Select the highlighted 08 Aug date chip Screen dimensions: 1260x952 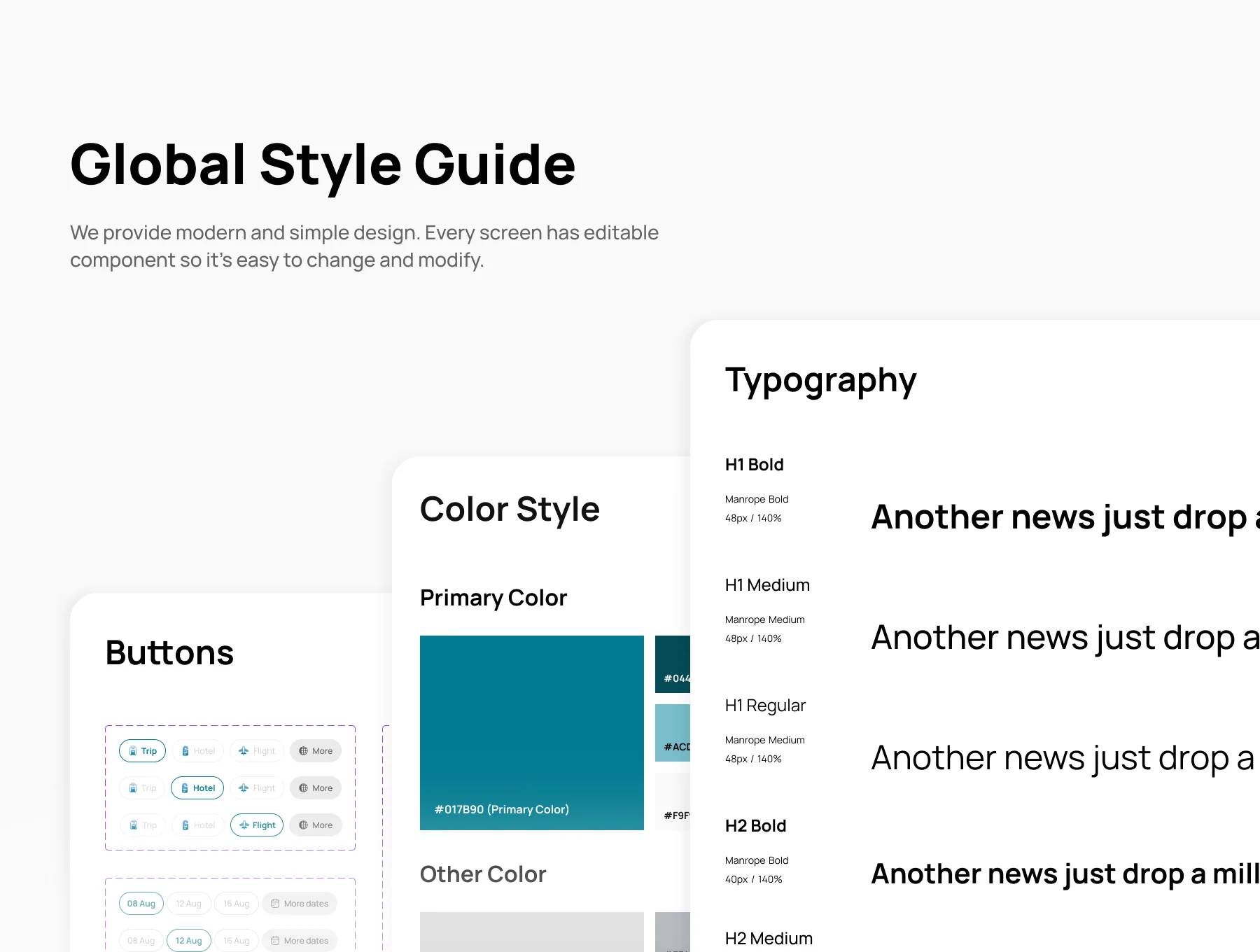pos(141,904)
